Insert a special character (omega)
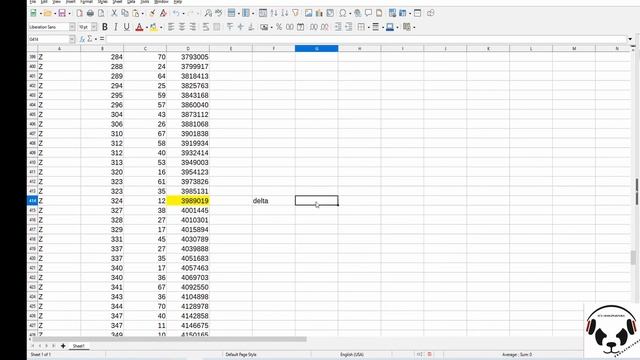 (x=343, y=13)
